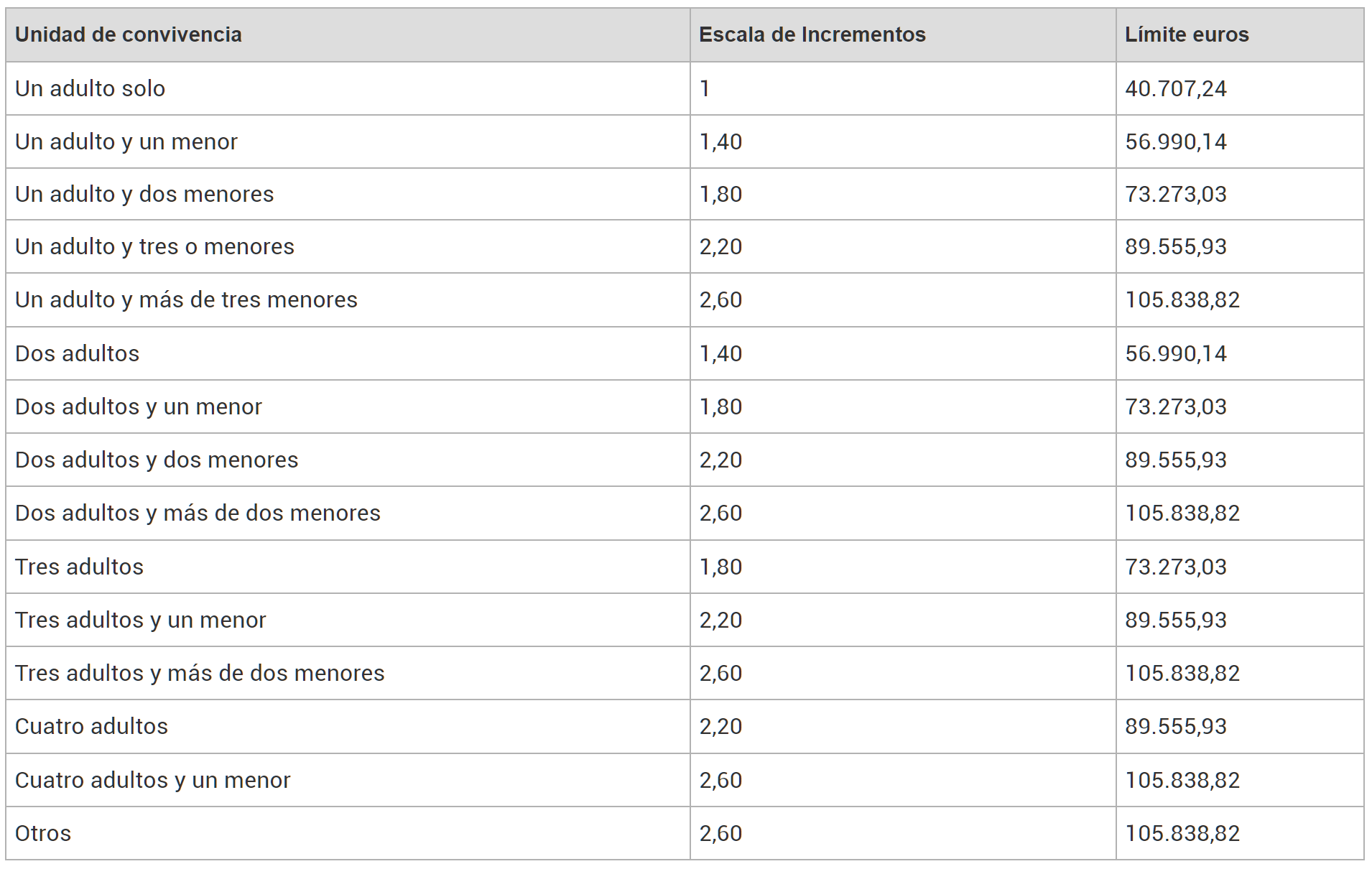Click the 'Otros' row label
The height and width of the screenshot is (869, 1372).
(x=43, y=833)
